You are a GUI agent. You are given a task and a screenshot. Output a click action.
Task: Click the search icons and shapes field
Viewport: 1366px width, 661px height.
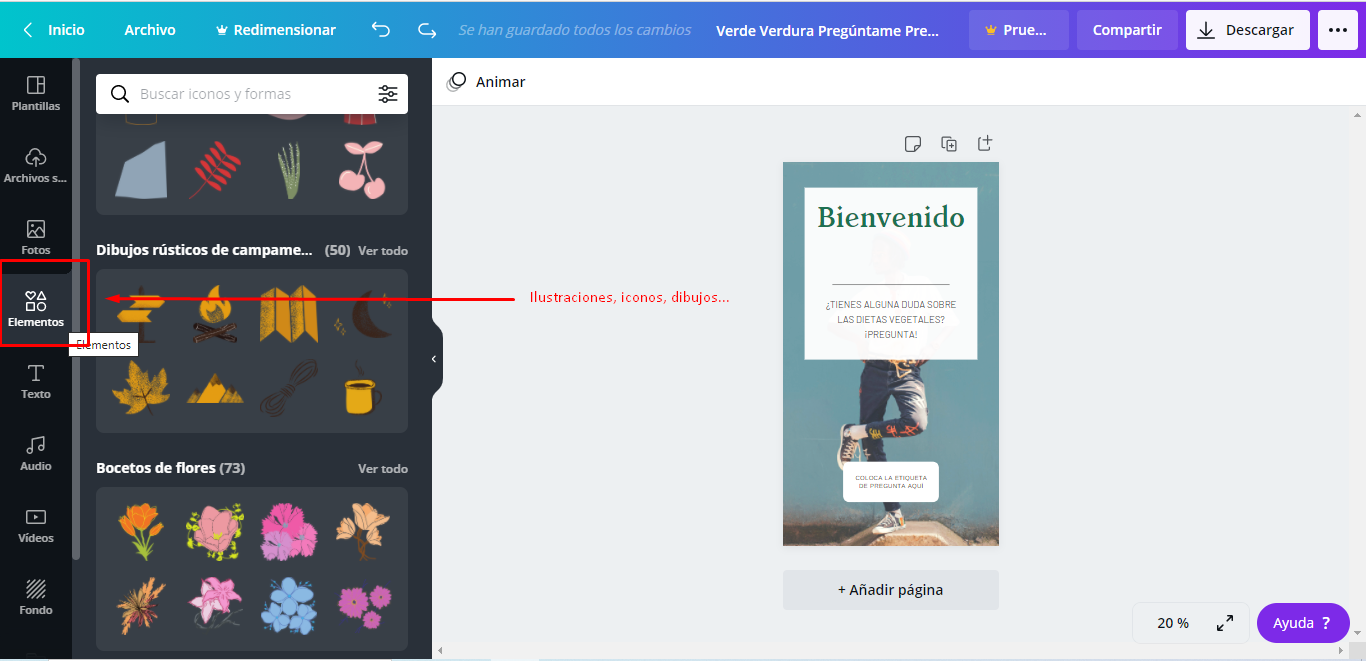(x=250, y=94)
